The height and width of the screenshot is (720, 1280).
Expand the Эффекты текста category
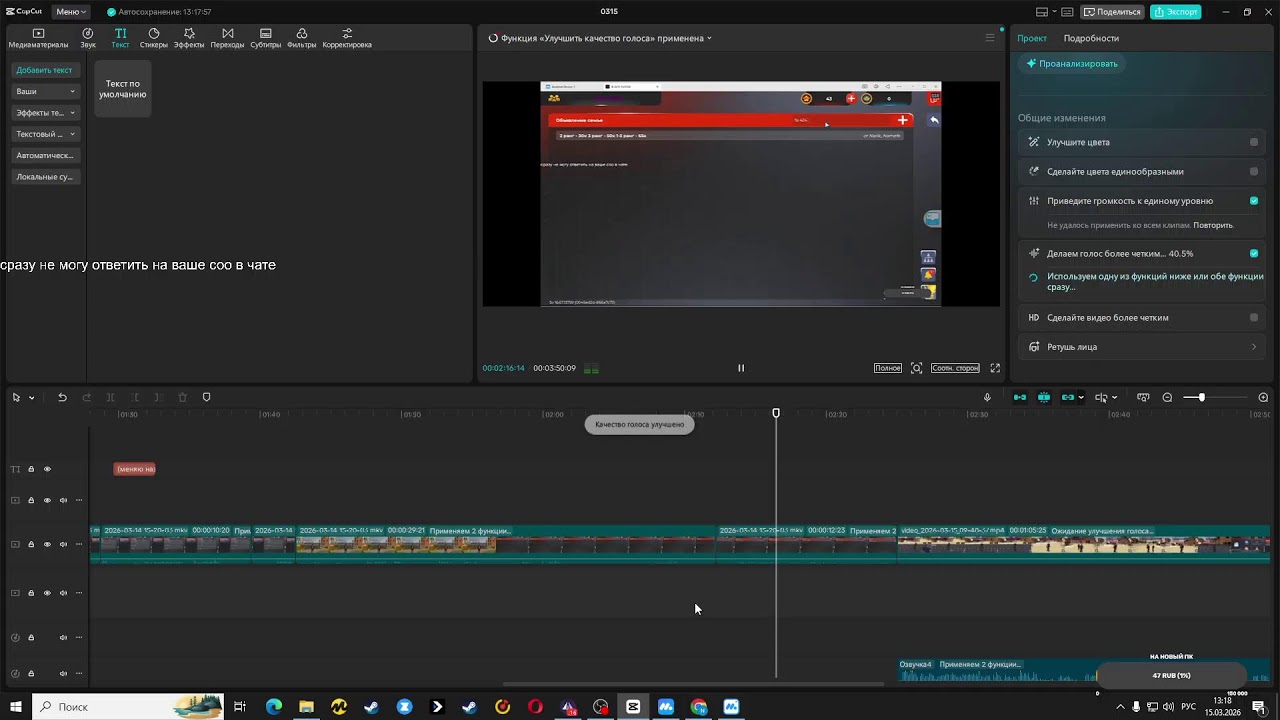tap(45, 113)
